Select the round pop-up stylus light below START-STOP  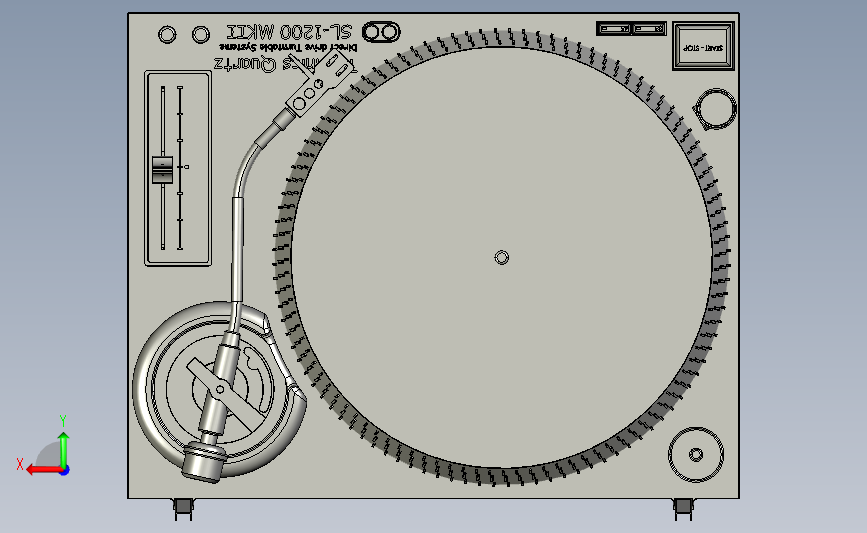coord(715,109)
